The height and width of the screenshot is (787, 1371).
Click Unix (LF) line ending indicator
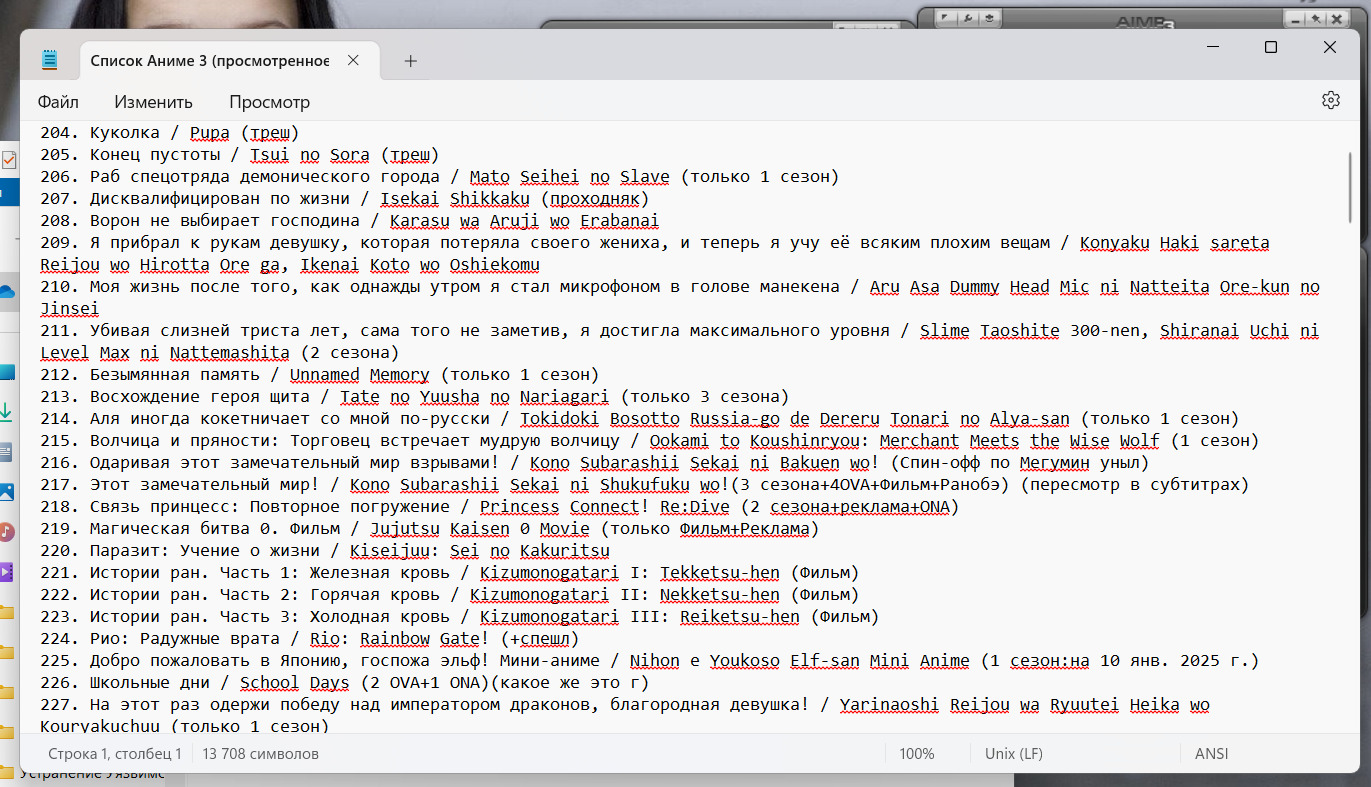(x=1014, y=754)
